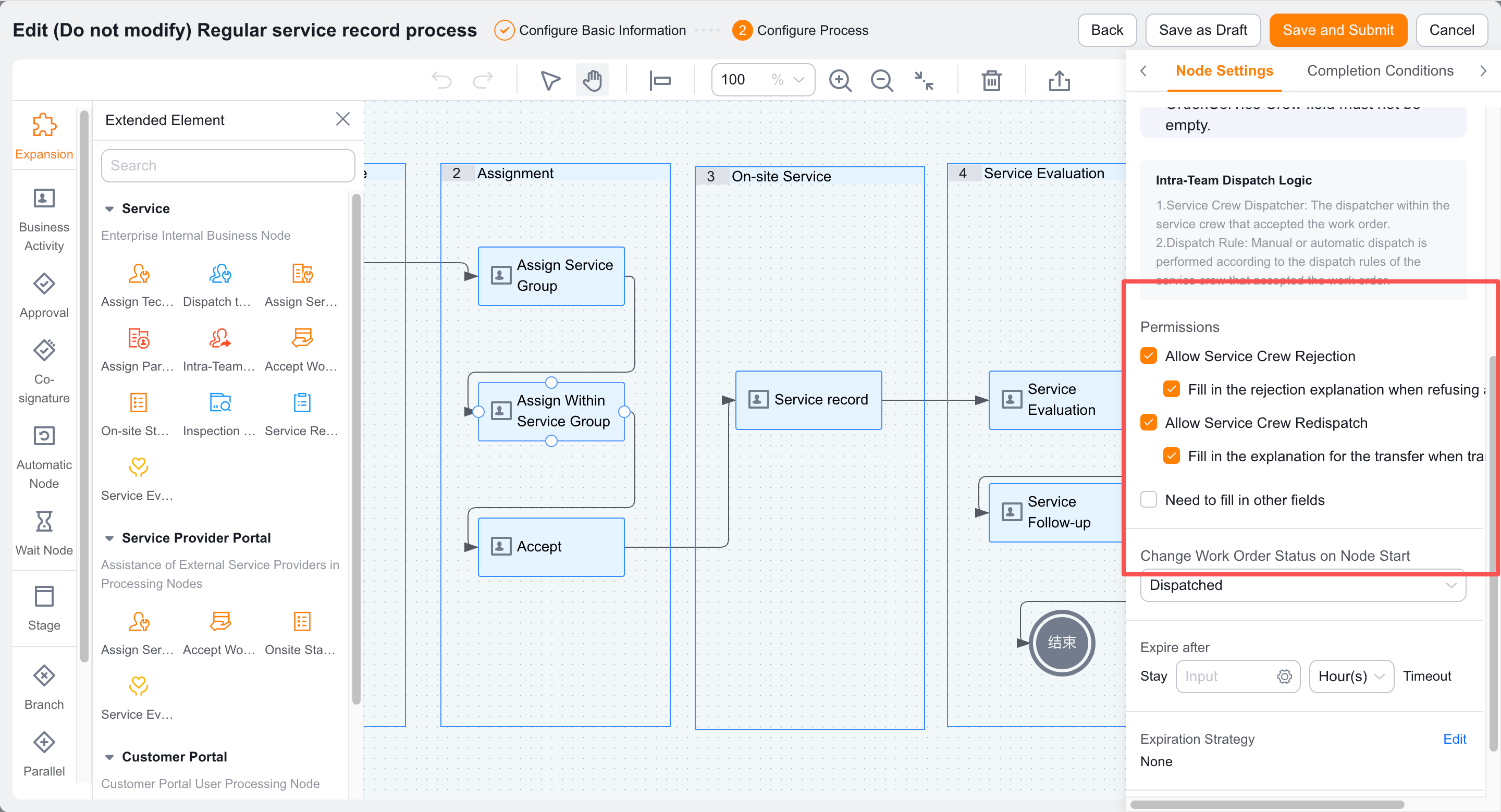Check Need to fill in other fields

coord(1148,499)
